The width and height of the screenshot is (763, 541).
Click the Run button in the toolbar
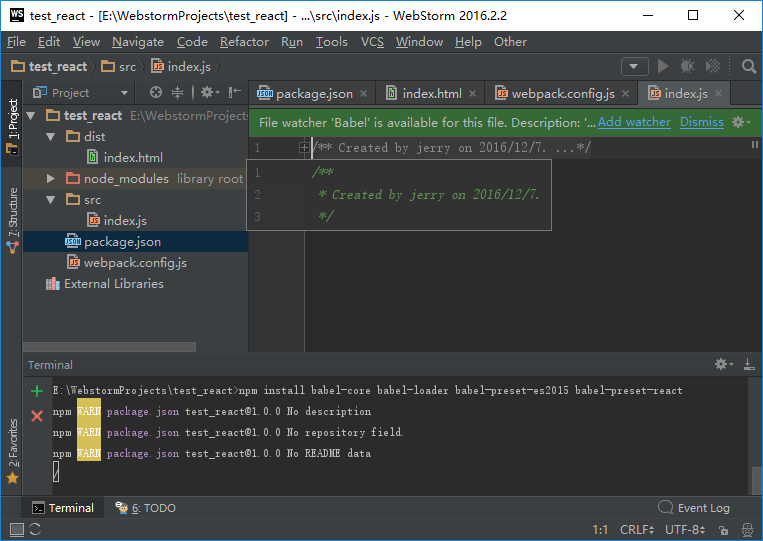(662, 66)
